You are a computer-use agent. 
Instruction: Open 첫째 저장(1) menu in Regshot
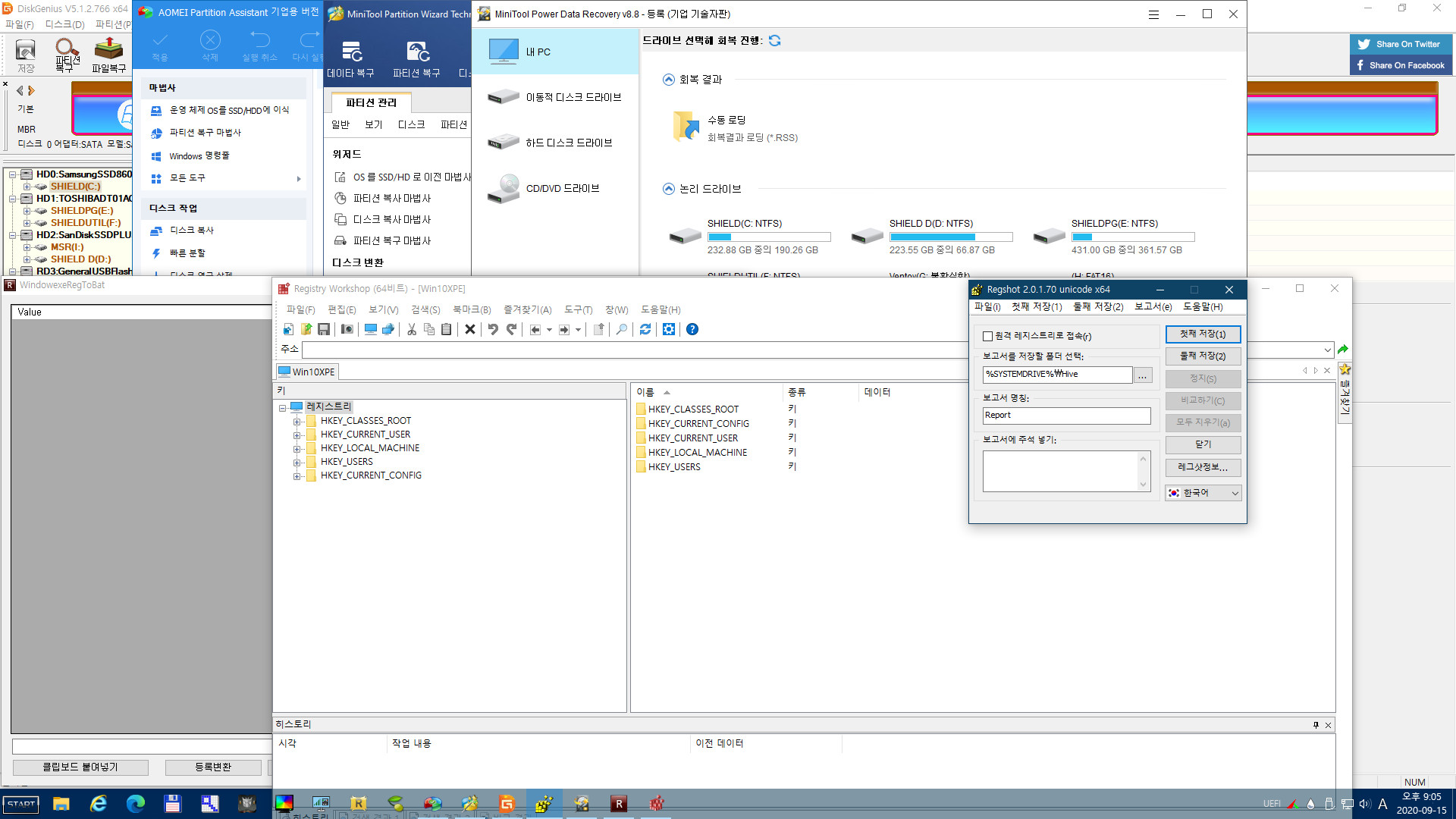coord(1037,306)
